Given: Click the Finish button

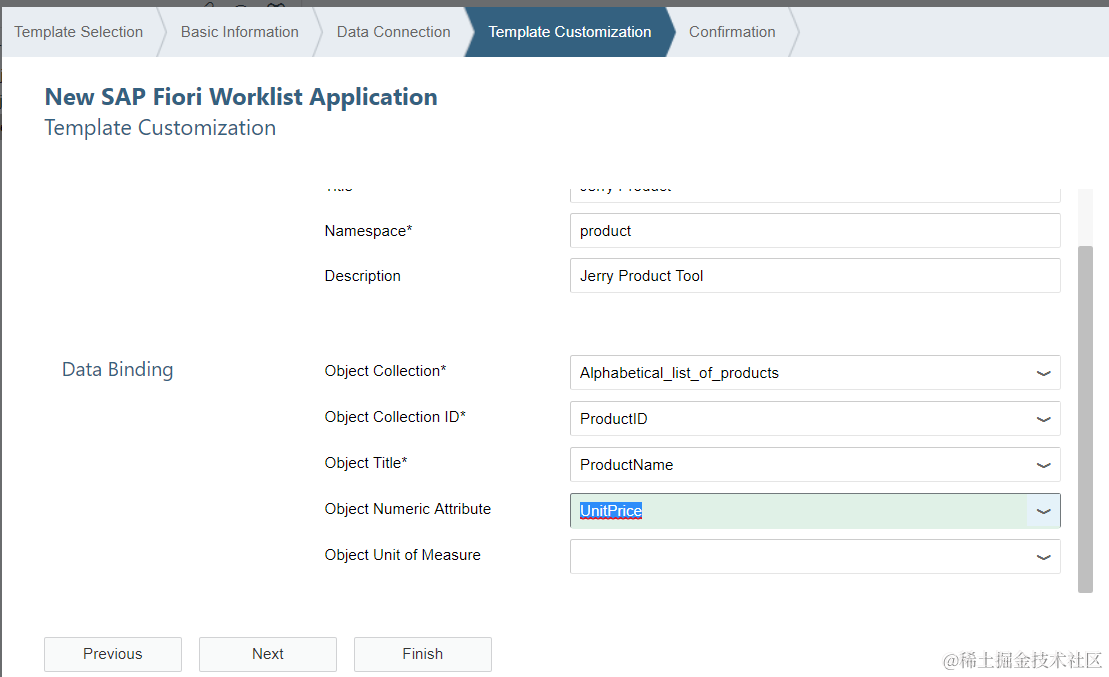Looking at the screenshot, I should [422, 654].
